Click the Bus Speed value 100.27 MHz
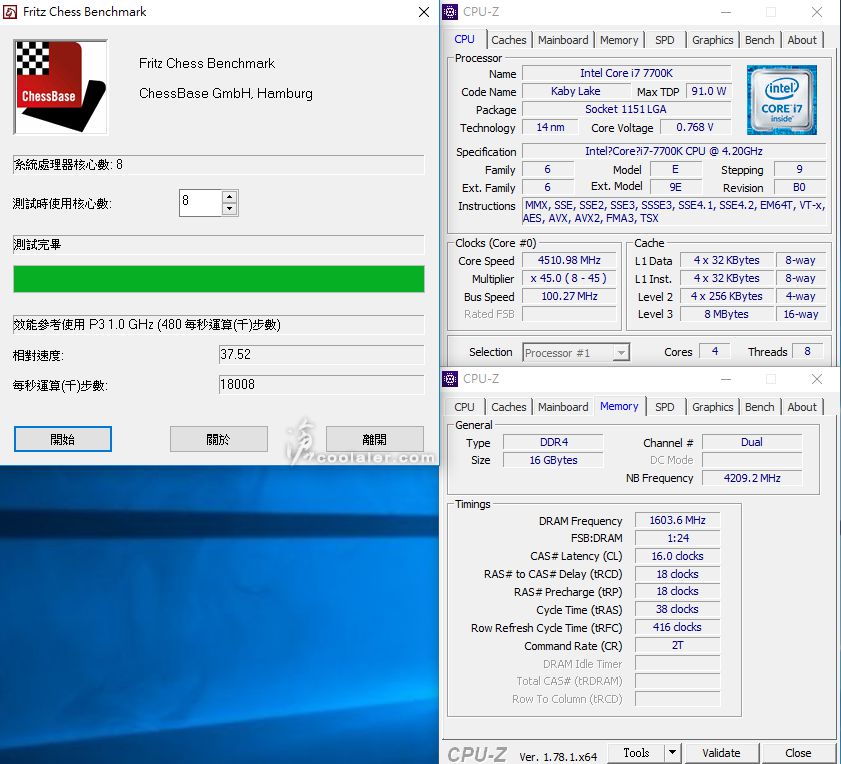The width and height of the screenshot is (841, 764). 570,296
